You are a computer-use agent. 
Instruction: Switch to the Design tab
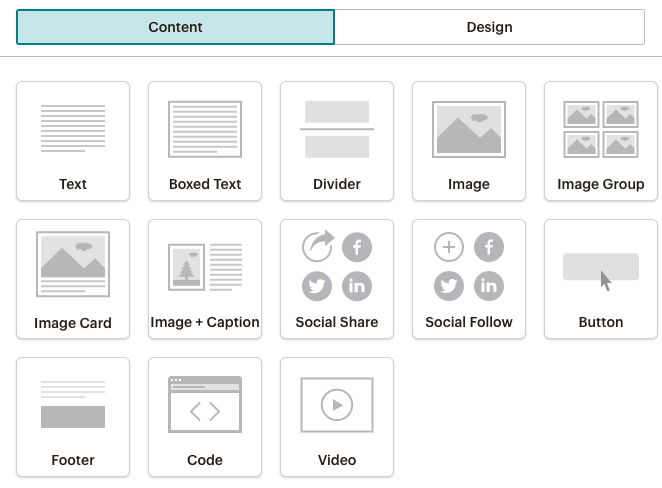pyautogui.click(x=489, y=27)
